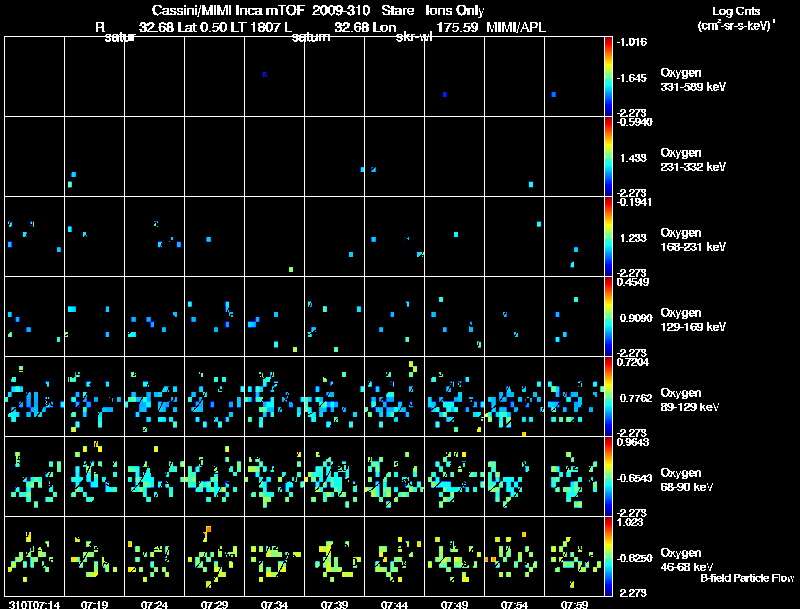This screenshot has width=800, height=609.
Task: Click the colorbar value '-0.1941'
Action: coord(634,201)
